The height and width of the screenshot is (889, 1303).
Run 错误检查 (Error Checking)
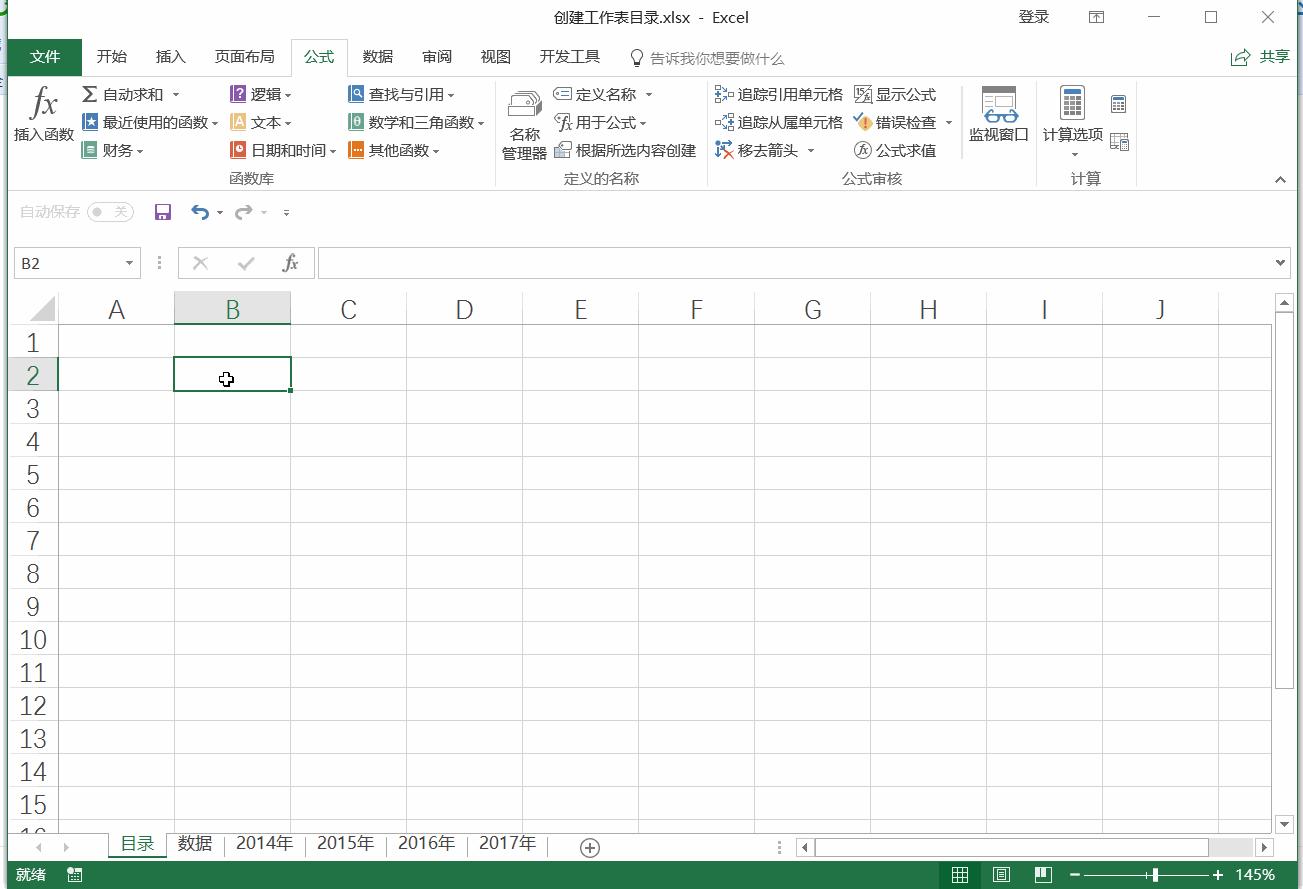[x=899, y=122]
